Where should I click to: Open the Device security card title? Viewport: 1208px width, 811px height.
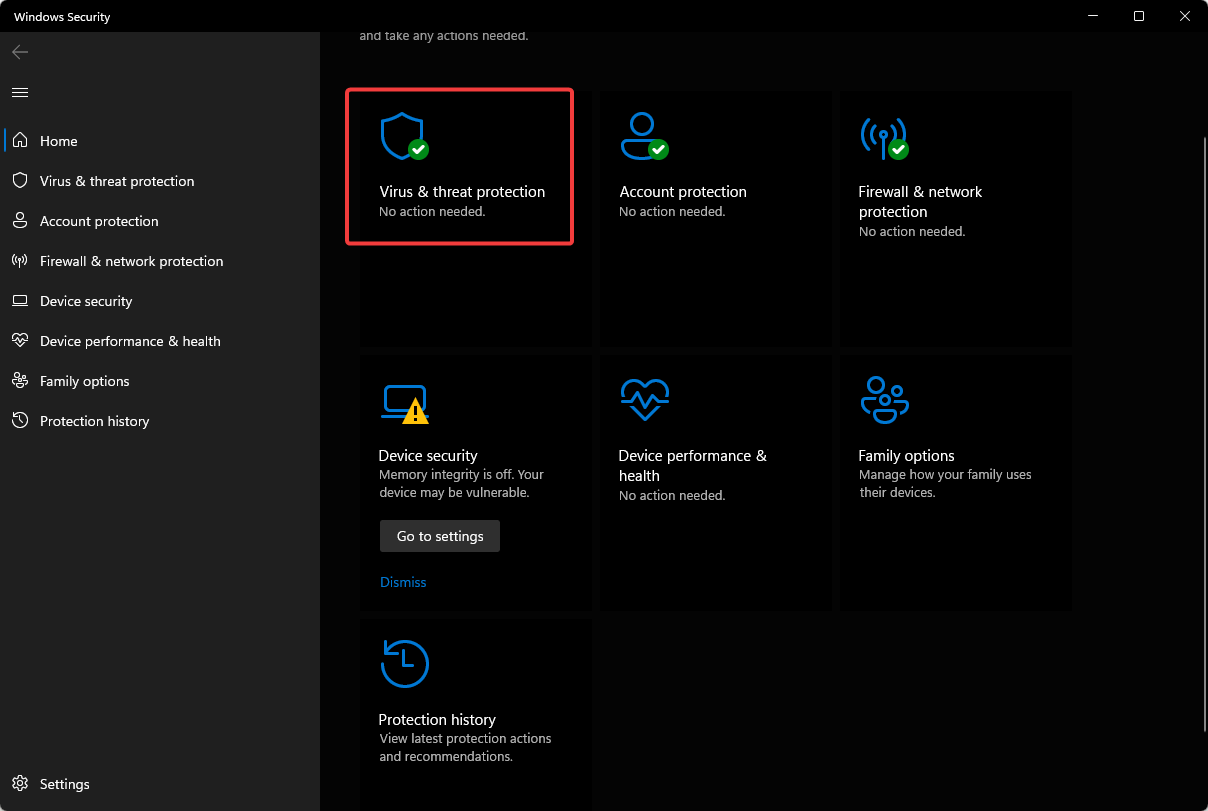click(428, 456)
